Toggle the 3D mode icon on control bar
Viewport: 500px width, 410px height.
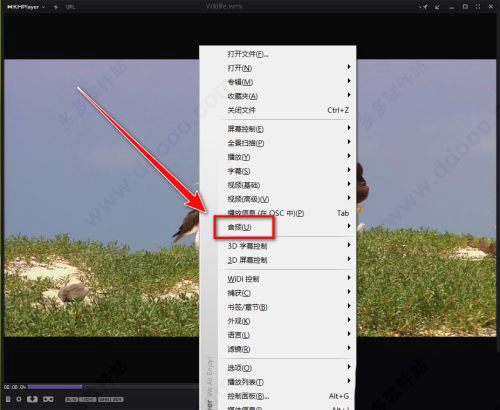(32, 399)
